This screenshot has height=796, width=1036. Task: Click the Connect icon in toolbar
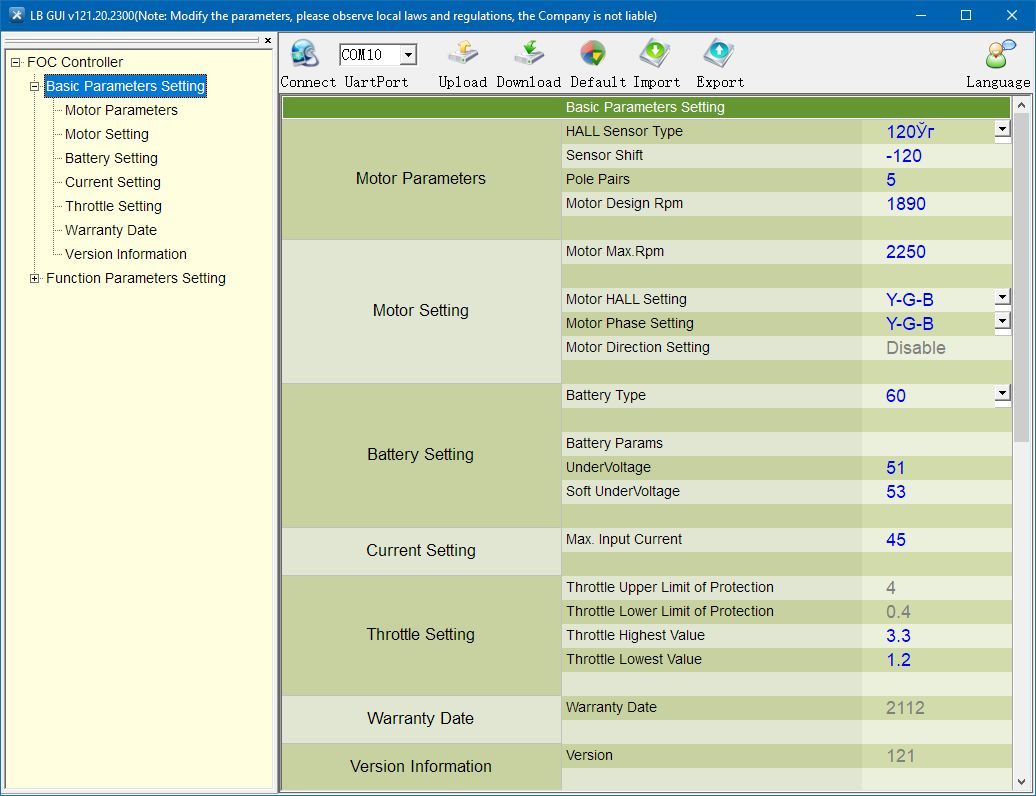(304, 54)
